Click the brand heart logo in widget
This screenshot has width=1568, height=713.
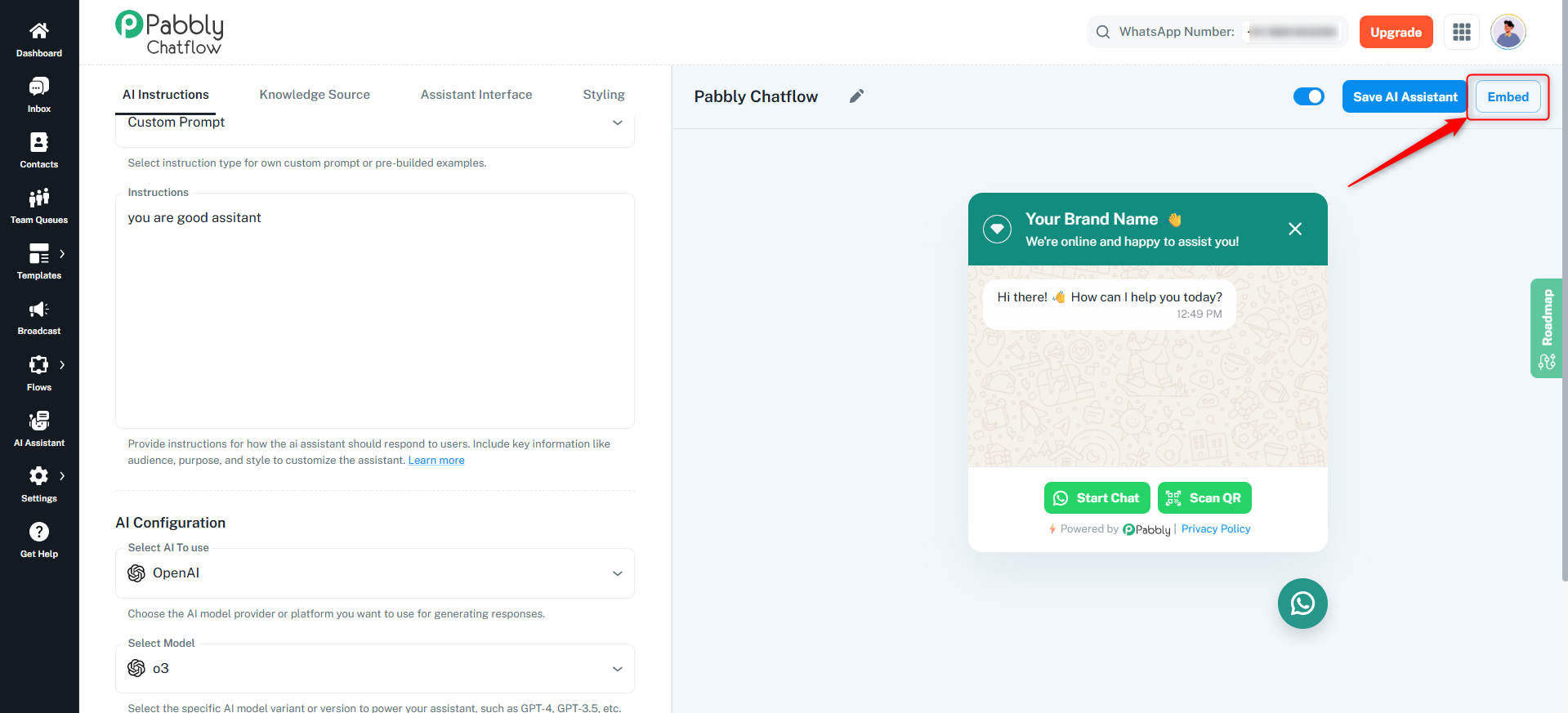(x=997, y=229)
